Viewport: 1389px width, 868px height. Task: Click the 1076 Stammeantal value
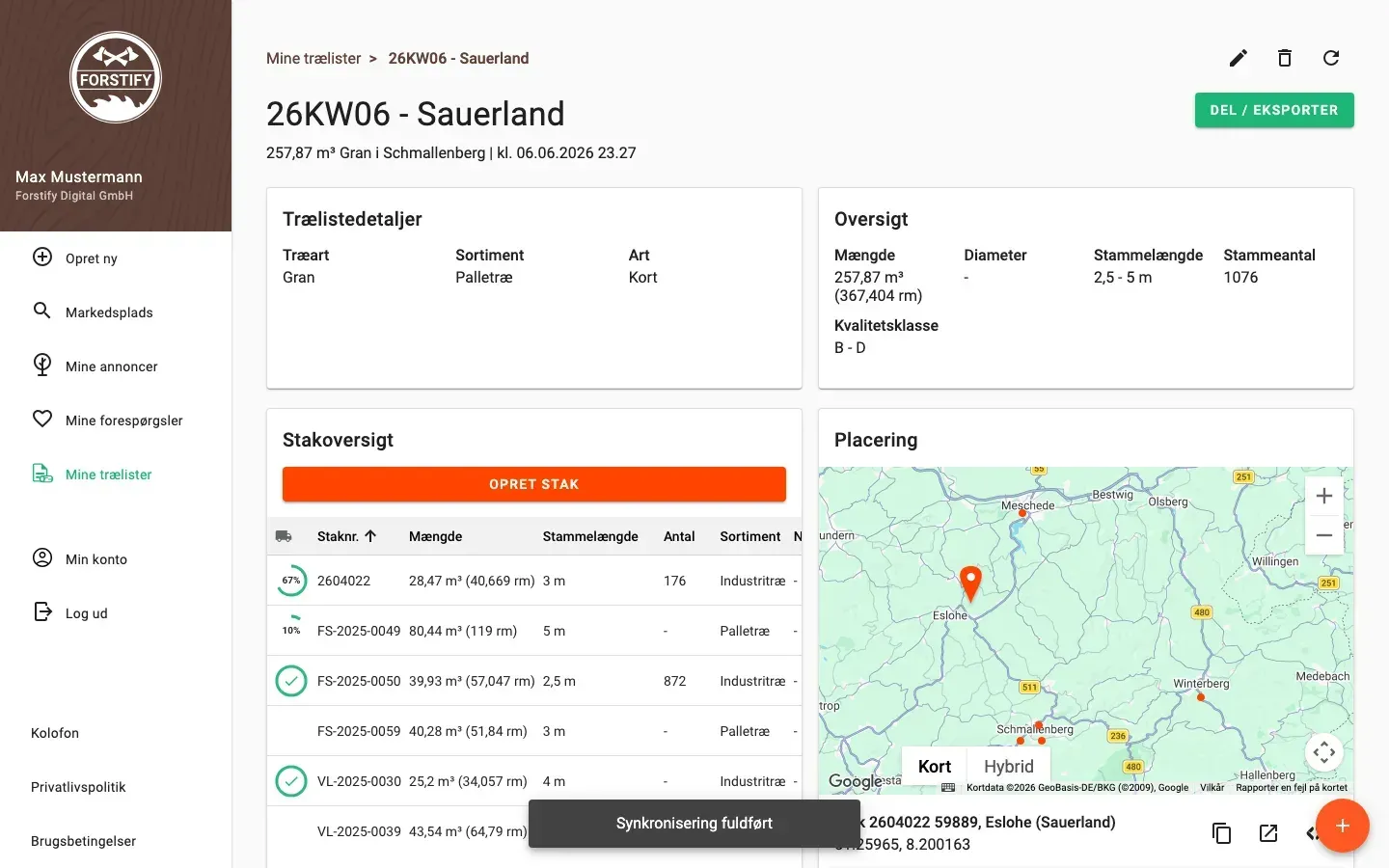coord(1240,278)
